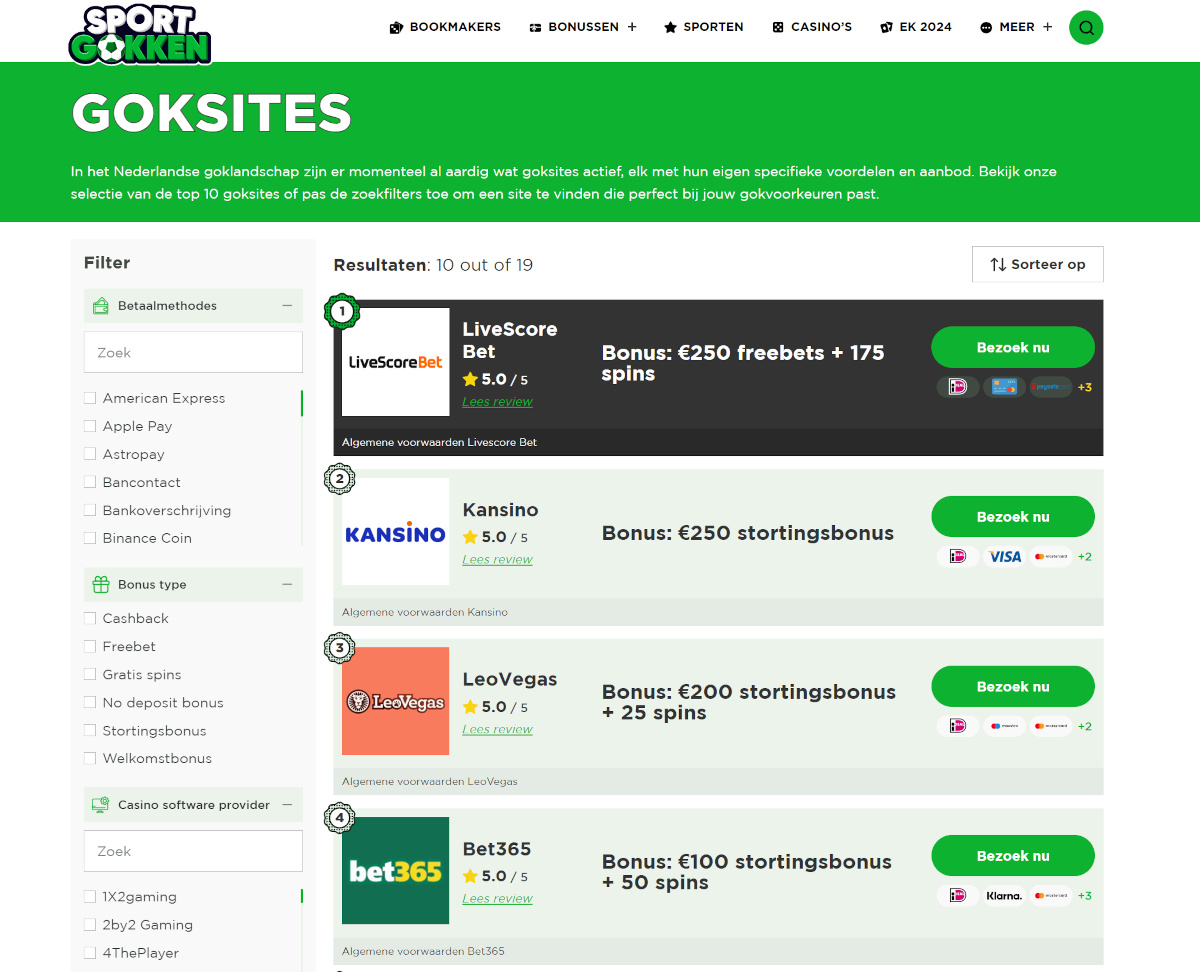Go to the SPORTEN section
Image resolution: width=1200 pixels, height=972 pixels.
pos(703,27)
